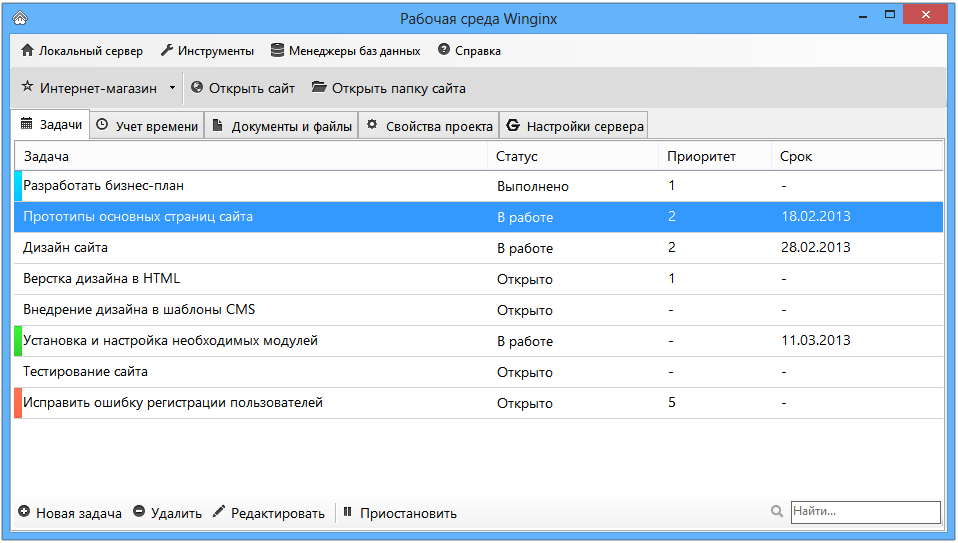Click the pencil icon for Редактировать
This screenshot has height=543, width=958.
[x=219, y=511]
